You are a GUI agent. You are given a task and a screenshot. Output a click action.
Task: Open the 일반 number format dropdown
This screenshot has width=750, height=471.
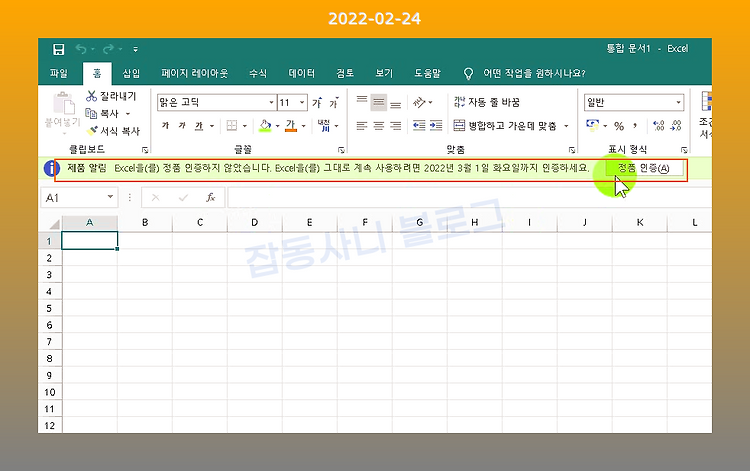click(x=678, y=102)
